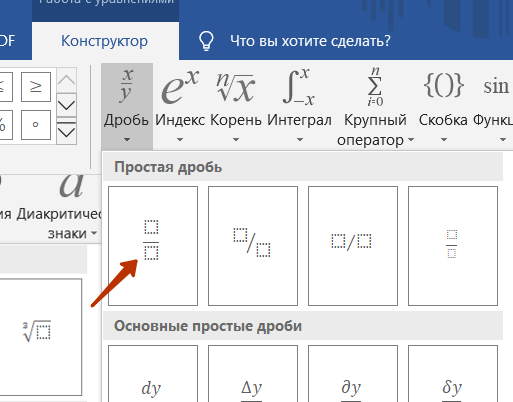The width and height of the screenshot is (513, 402).
Task: Select the stacked fraction template
Action: tap(153, 246)
